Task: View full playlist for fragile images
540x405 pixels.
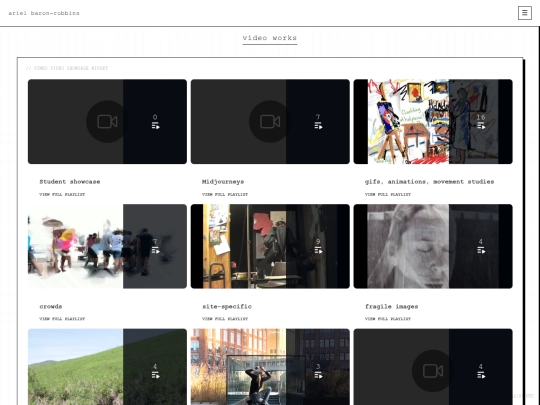Action: [388, 319]
